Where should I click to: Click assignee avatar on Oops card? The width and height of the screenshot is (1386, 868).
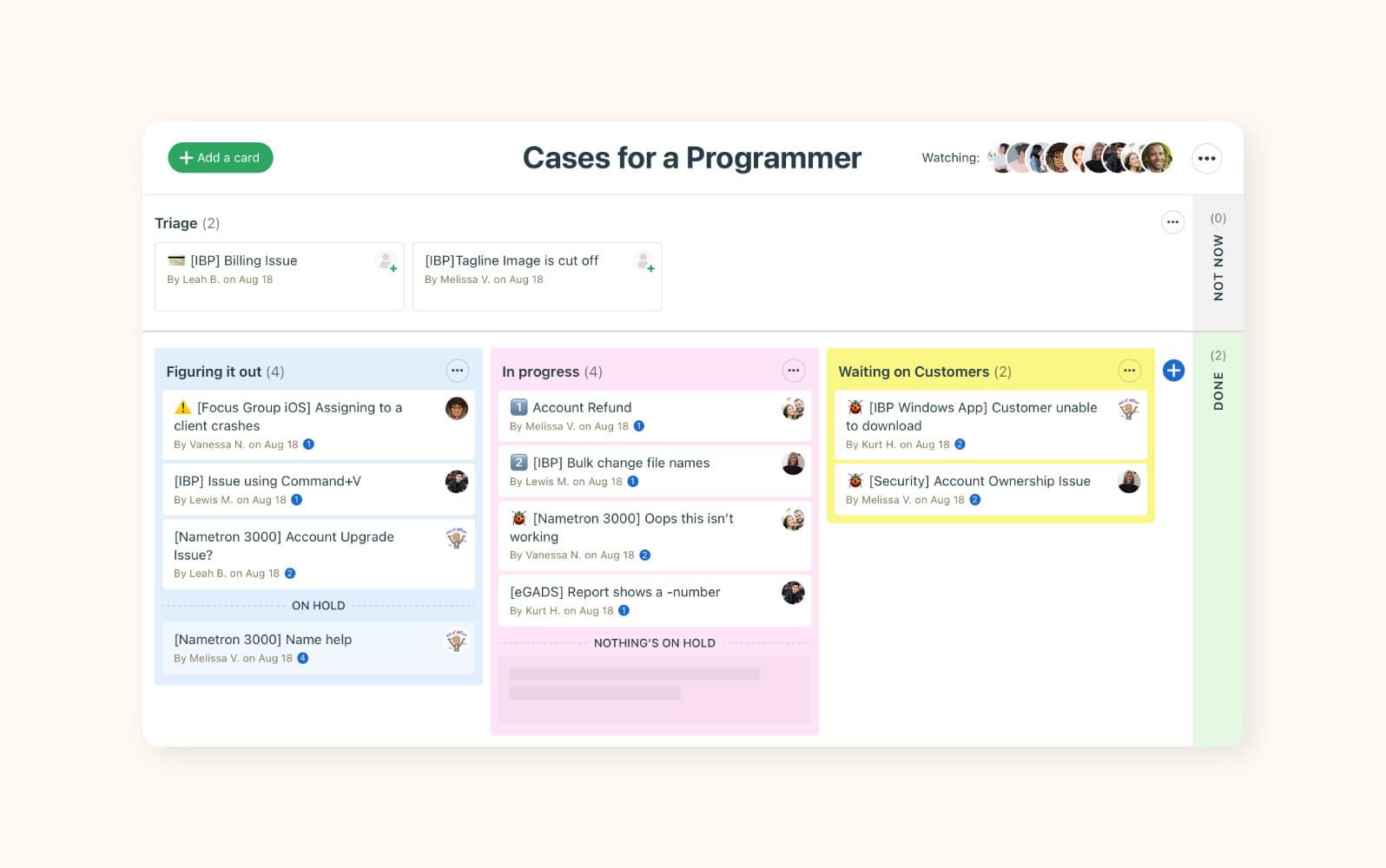793,519
